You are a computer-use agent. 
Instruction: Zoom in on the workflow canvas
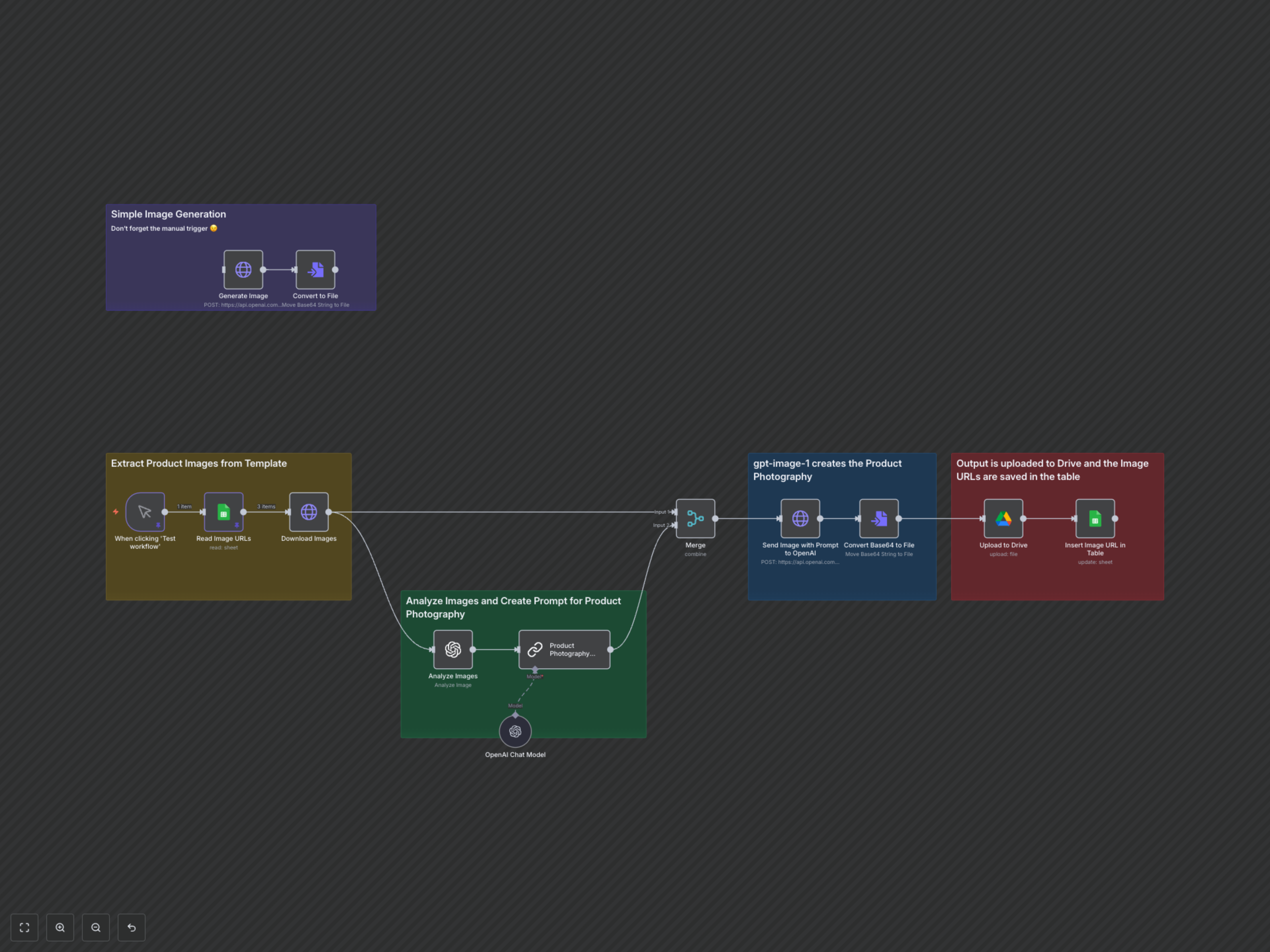pyautogui.click(x=60, y=928)
